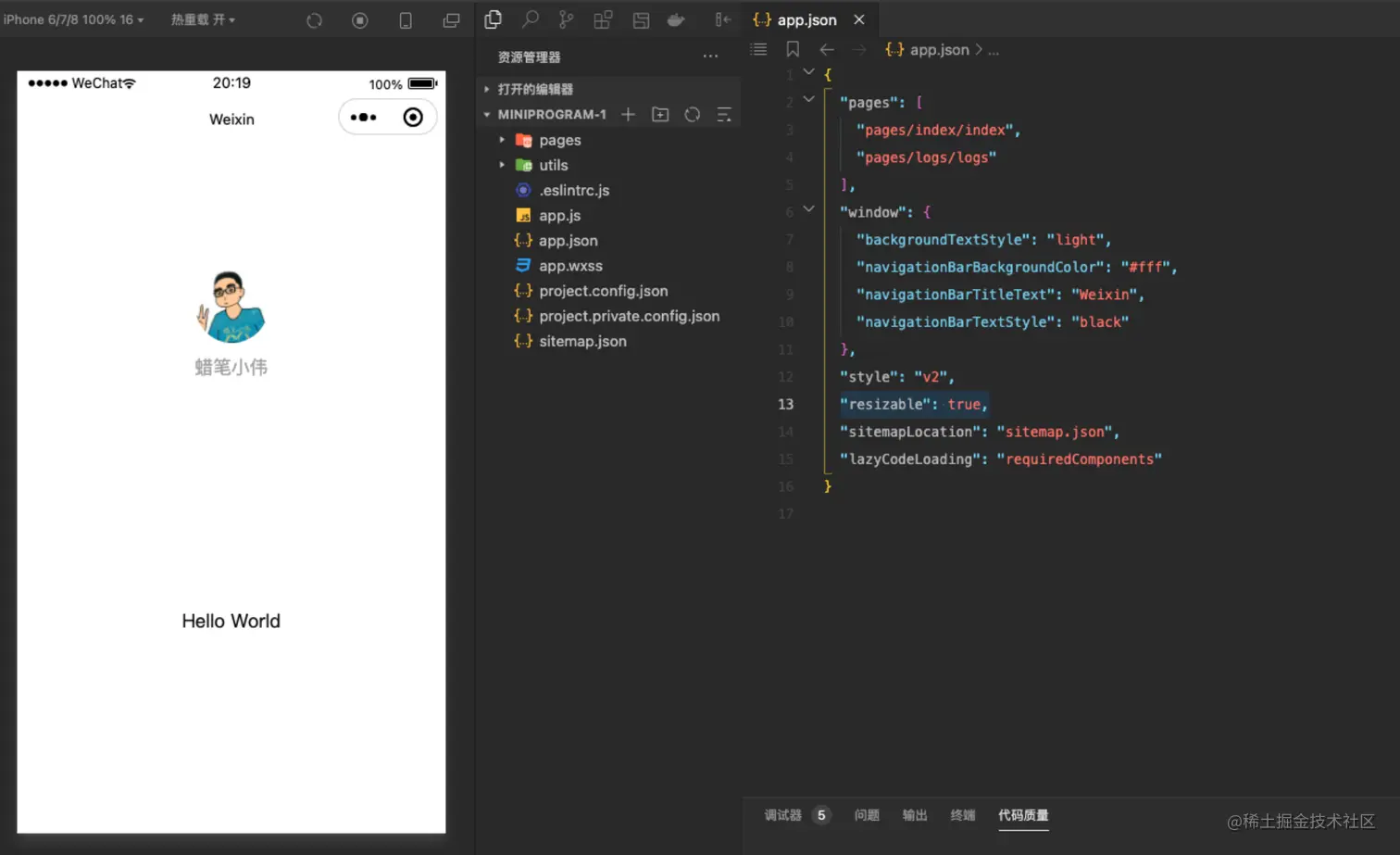
Task: Open the app.js file
Action: (560, 215)
